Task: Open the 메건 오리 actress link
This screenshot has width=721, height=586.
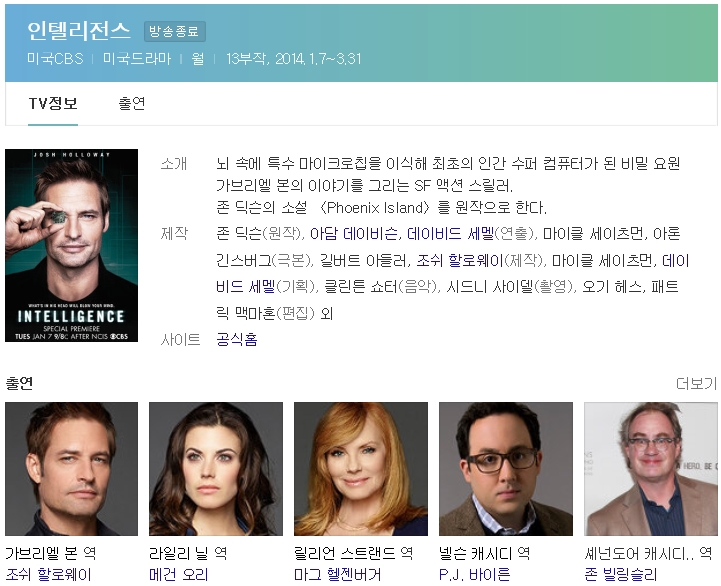Action: (x=179, y=575)
